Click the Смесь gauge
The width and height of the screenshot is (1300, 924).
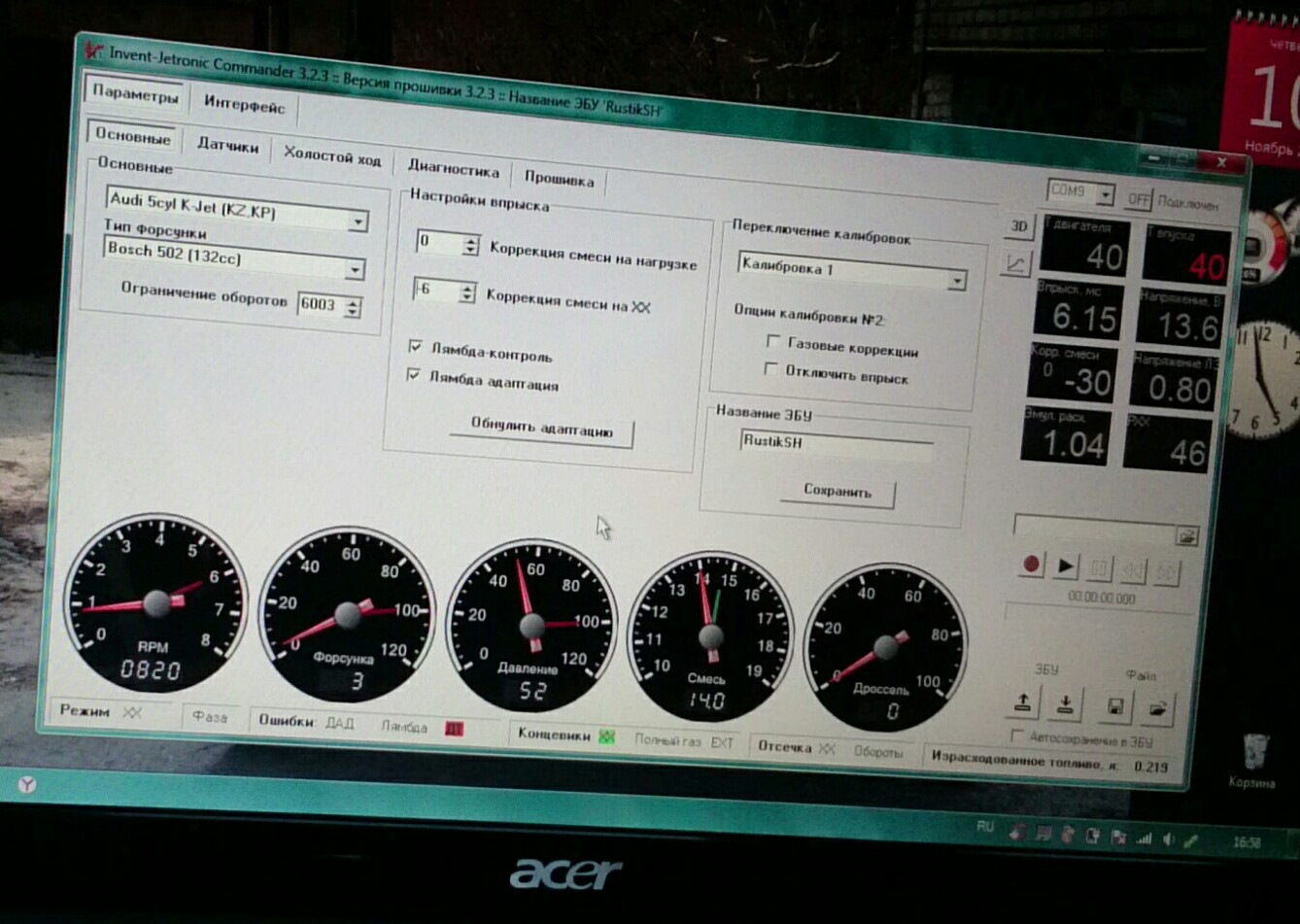[710, 638]
